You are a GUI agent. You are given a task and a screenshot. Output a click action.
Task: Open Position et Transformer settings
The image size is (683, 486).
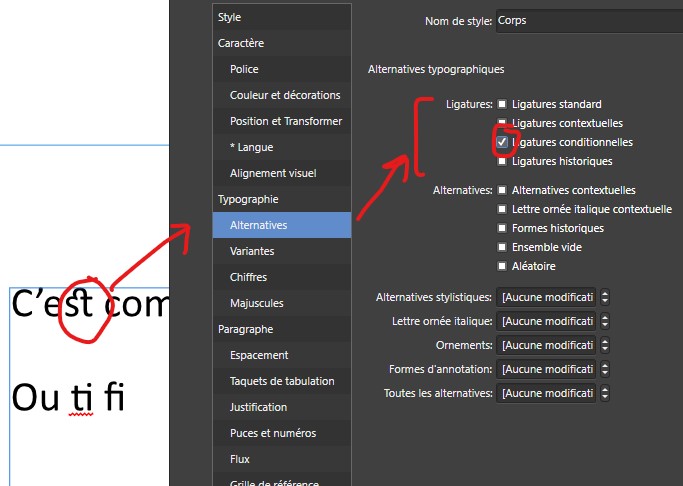[x=282, y=121]
